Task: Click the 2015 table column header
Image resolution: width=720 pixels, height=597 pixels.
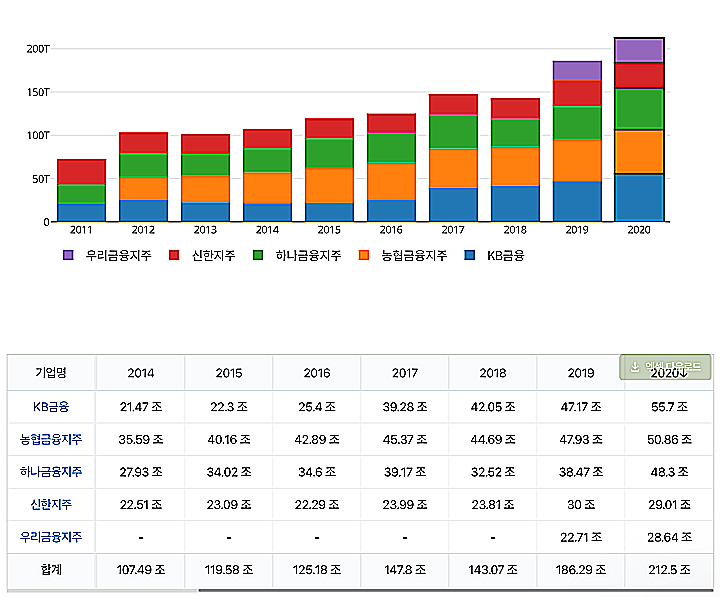Action: point(229,373)
